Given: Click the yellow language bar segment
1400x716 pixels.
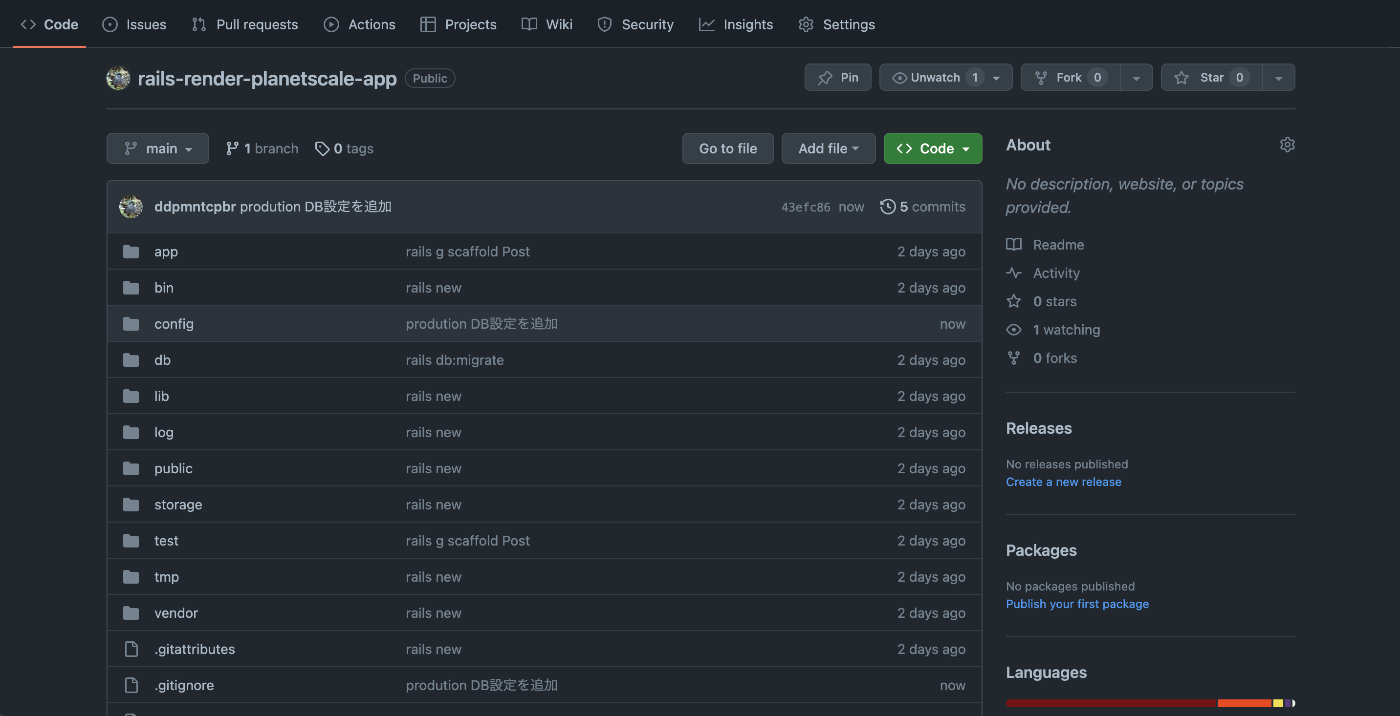Looking at the screenshot, I should click(1278, 703).
